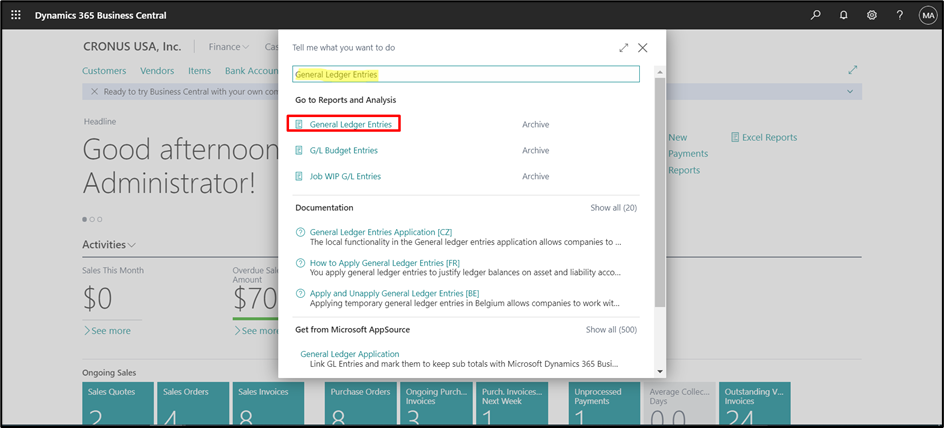This screenshot has width=944, height=428.
Task: Click CRONUS USA, Inc. company name
Action: tap(132, 47)
